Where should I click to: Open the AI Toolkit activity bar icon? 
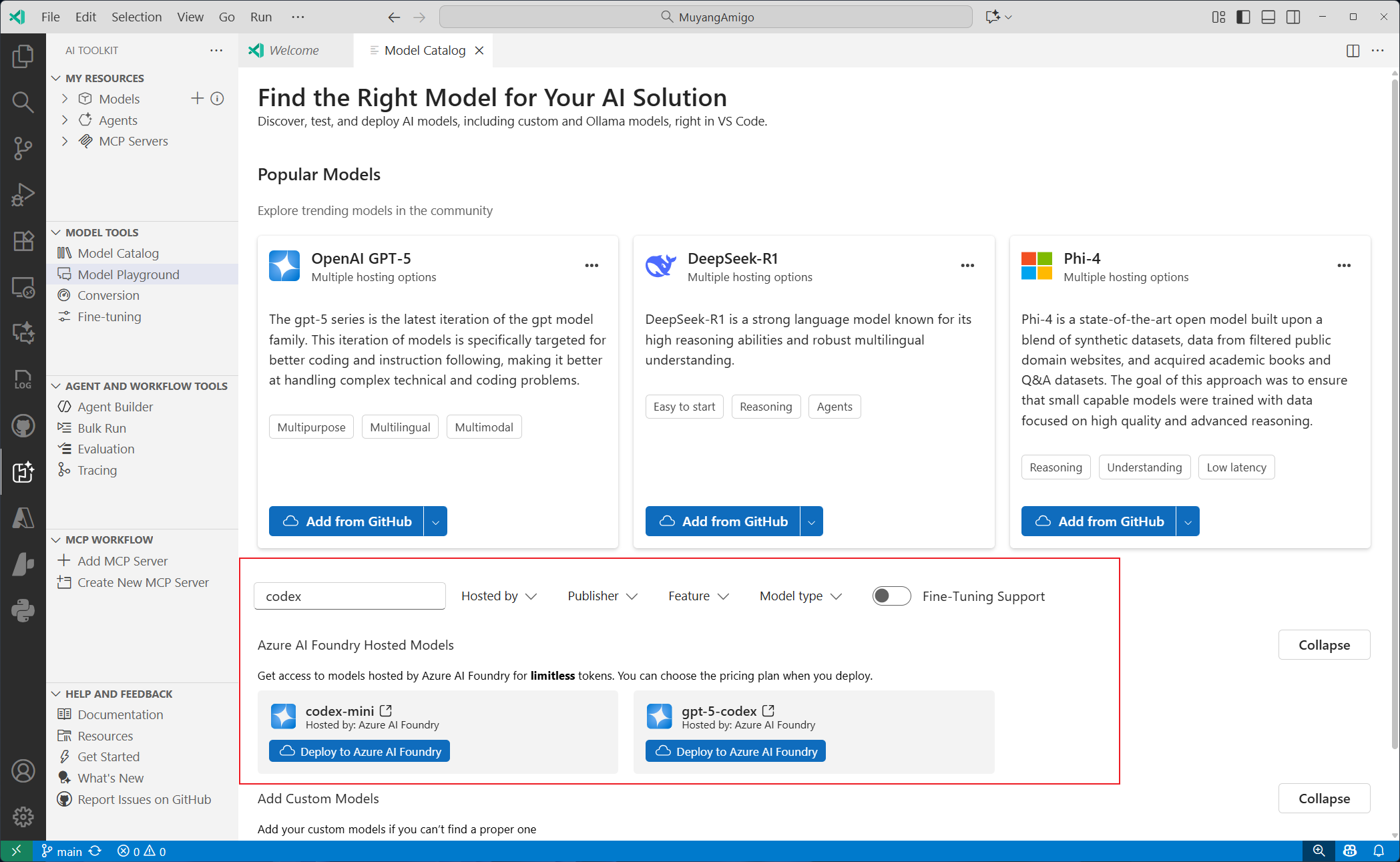[23, 472]
